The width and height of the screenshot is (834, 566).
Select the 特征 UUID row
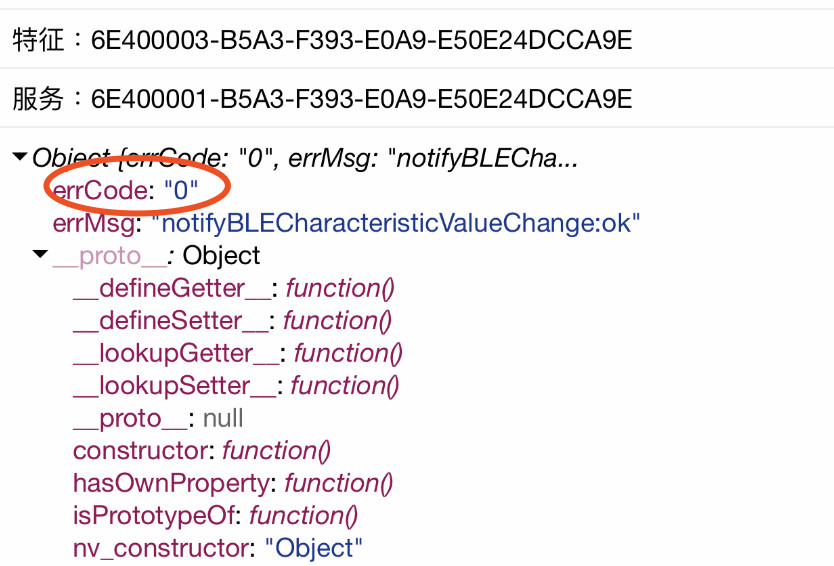coord(321,40)
